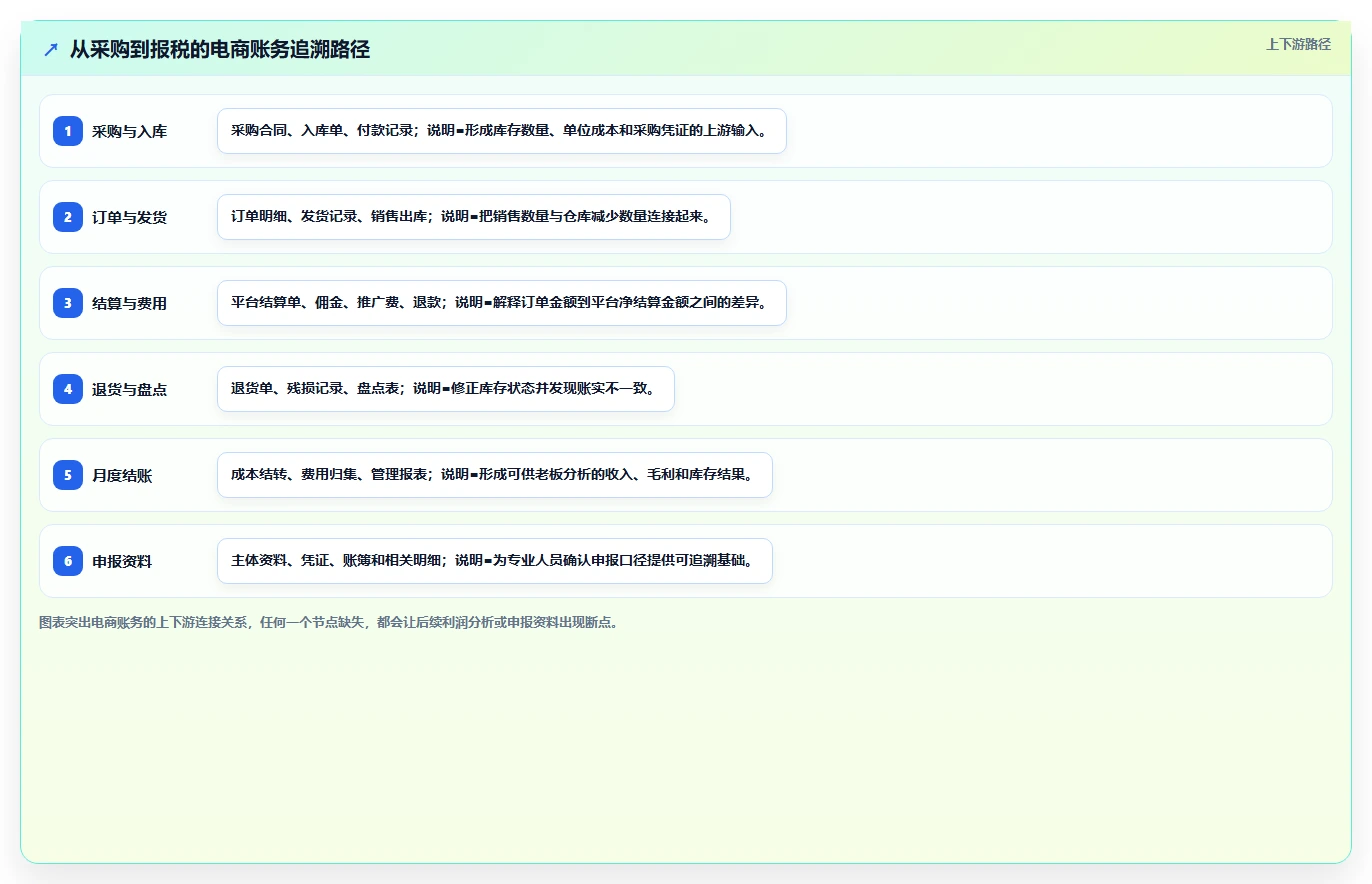Click the description box starting 退货单、残损记录

pos(446,389)
